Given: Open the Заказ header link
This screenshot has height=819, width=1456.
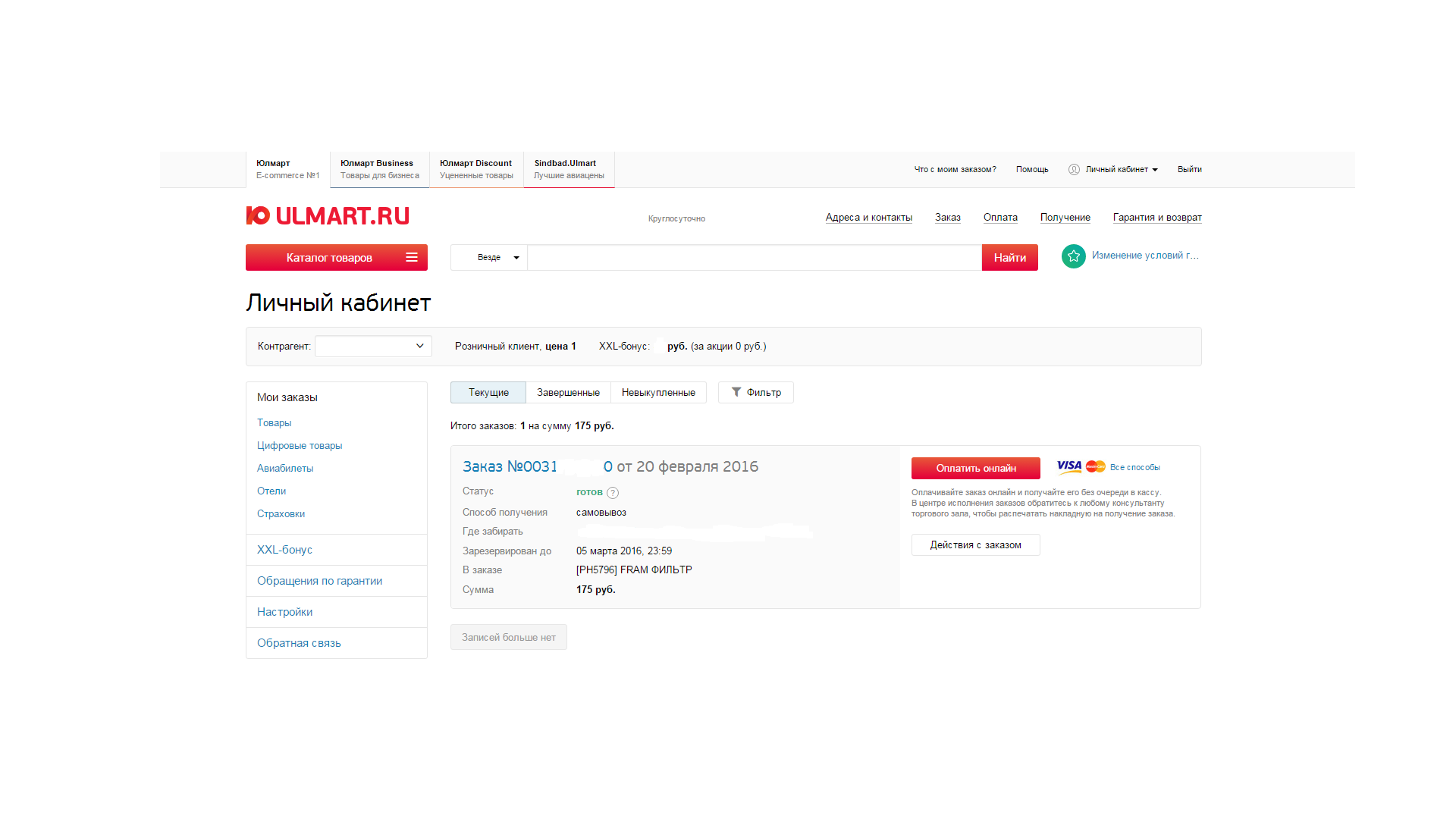Looking at the screenshot, I should [947, 218].
